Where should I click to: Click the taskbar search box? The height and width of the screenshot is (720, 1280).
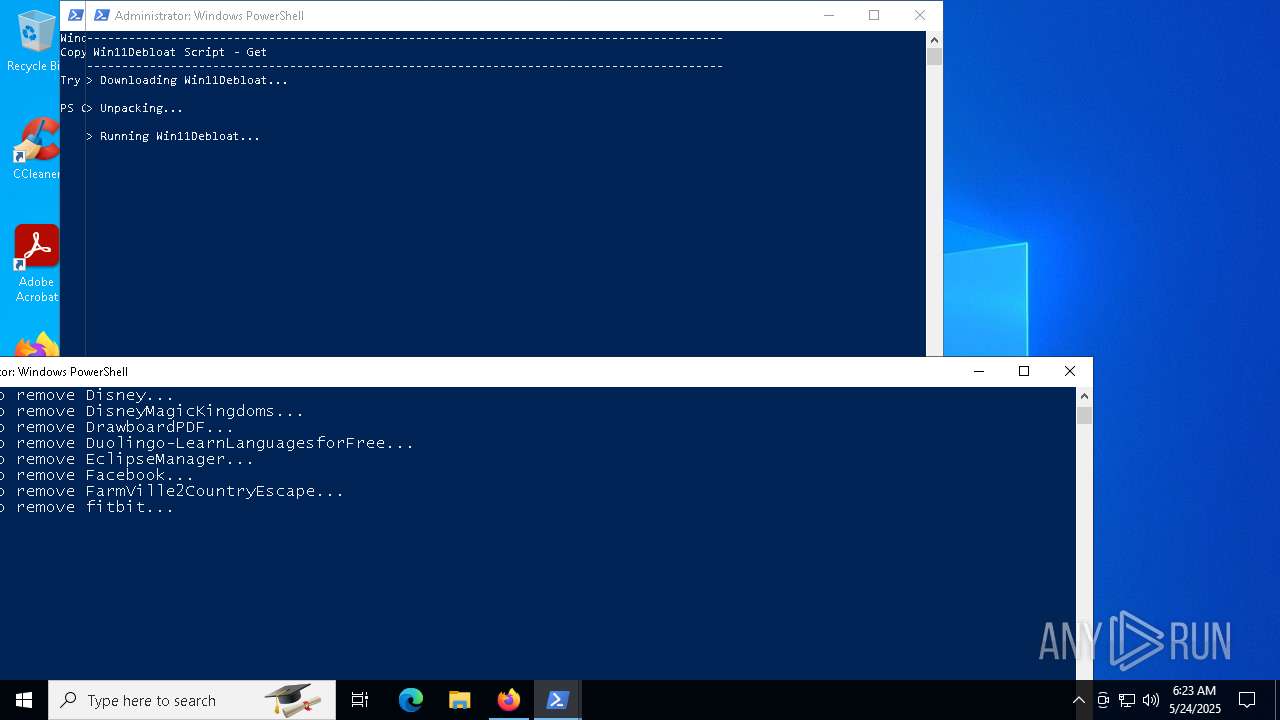click(192, 700)
